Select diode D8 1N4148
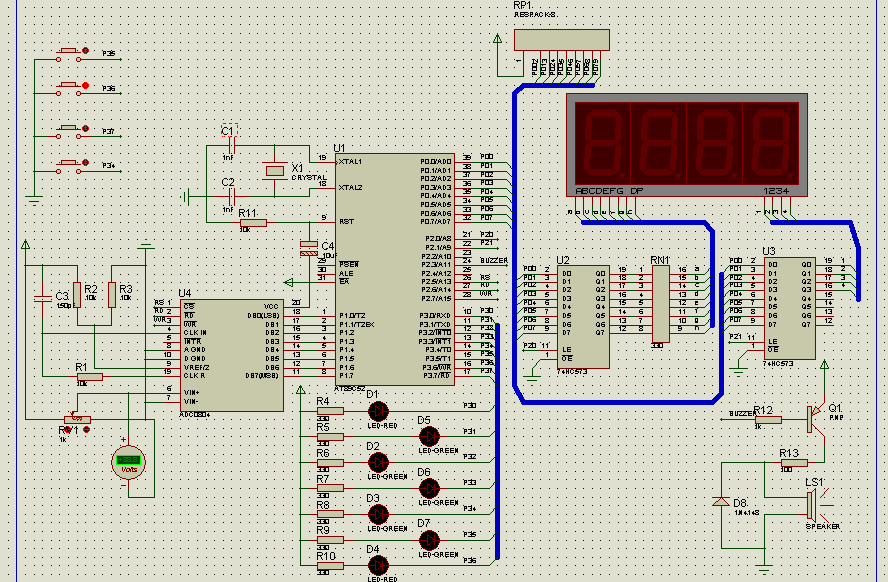 point(721,502)
